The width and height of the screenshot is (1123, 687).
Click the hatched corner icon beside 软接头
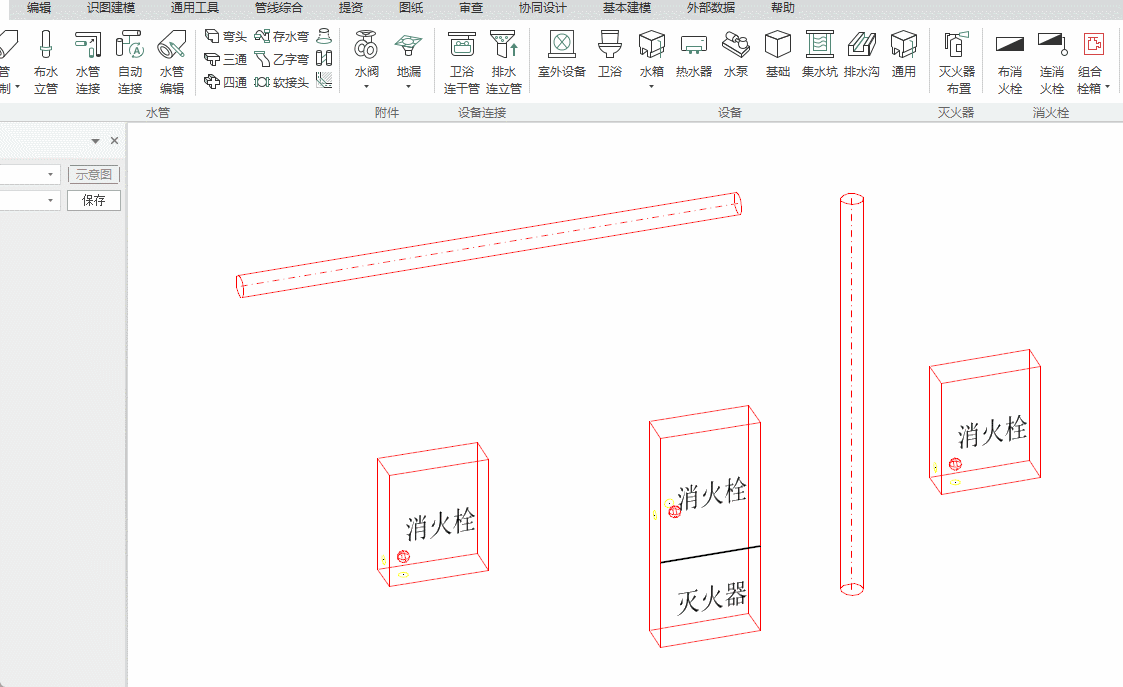coord(324,81)
